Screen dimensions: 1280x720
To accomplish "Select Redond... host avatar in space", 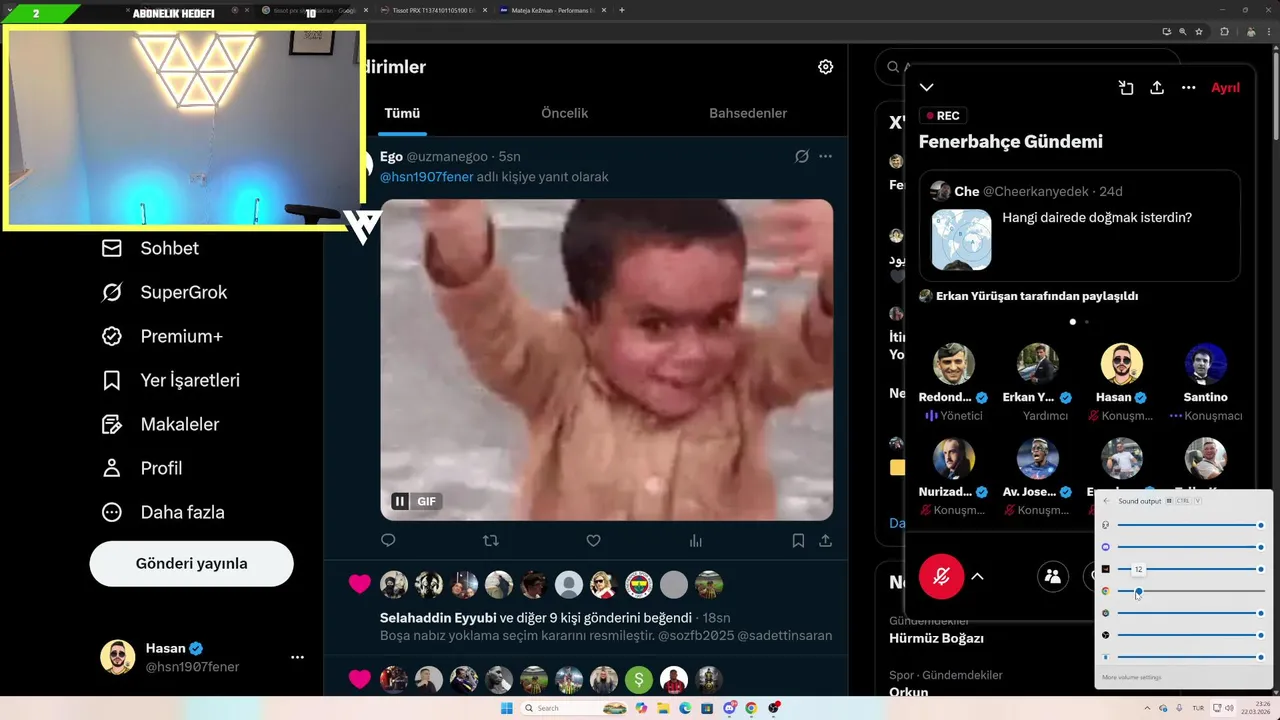I will coord(954,364).
